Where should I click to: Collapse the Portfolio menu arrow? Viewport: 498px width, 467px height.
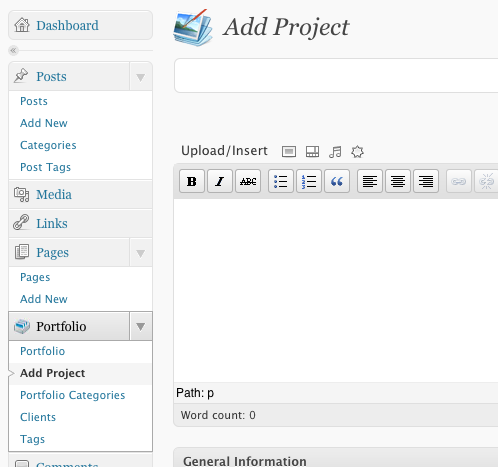141,326
